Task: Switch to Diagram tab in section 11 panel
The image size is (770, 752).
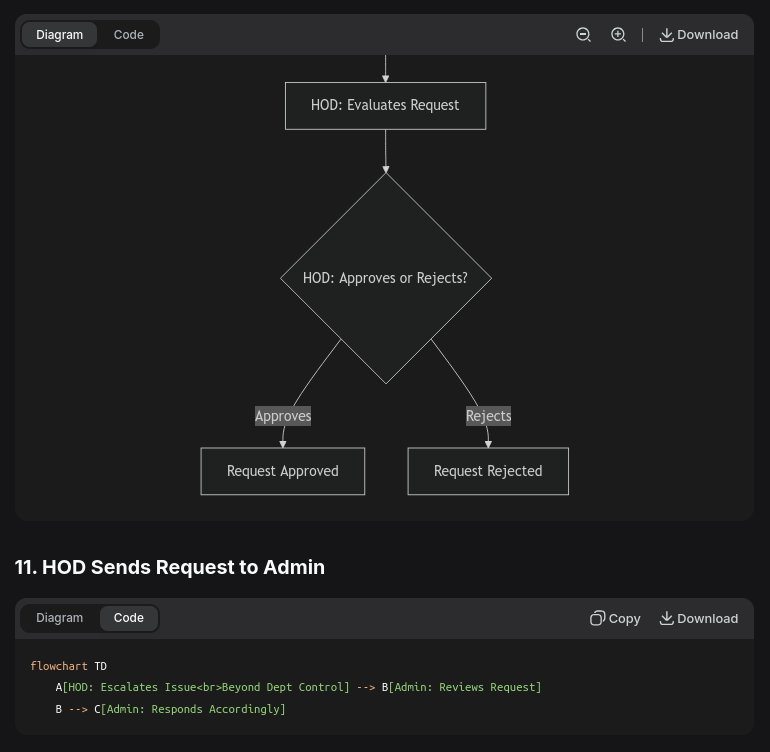Action: [x=59, y=618]
